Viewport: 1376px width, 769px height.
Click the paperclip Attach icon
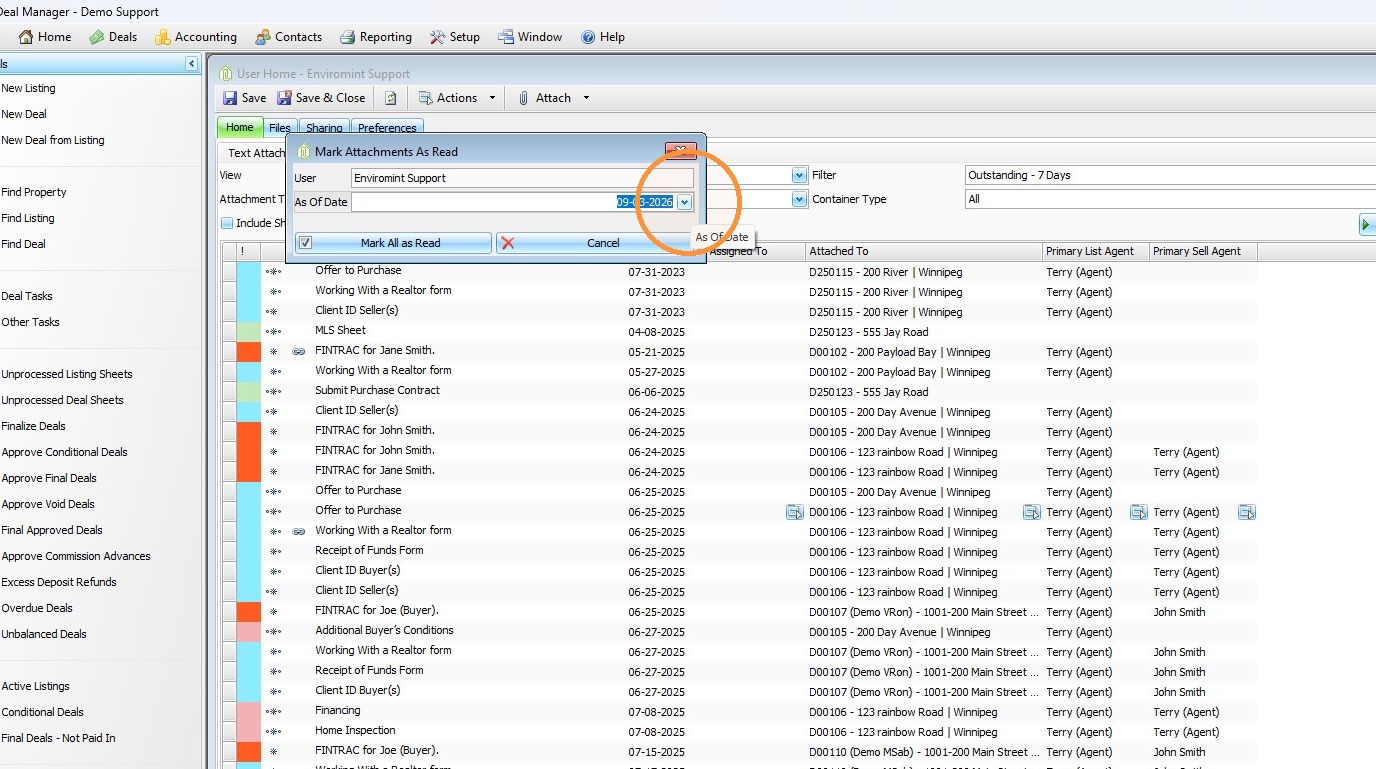(x=523, y=98)
